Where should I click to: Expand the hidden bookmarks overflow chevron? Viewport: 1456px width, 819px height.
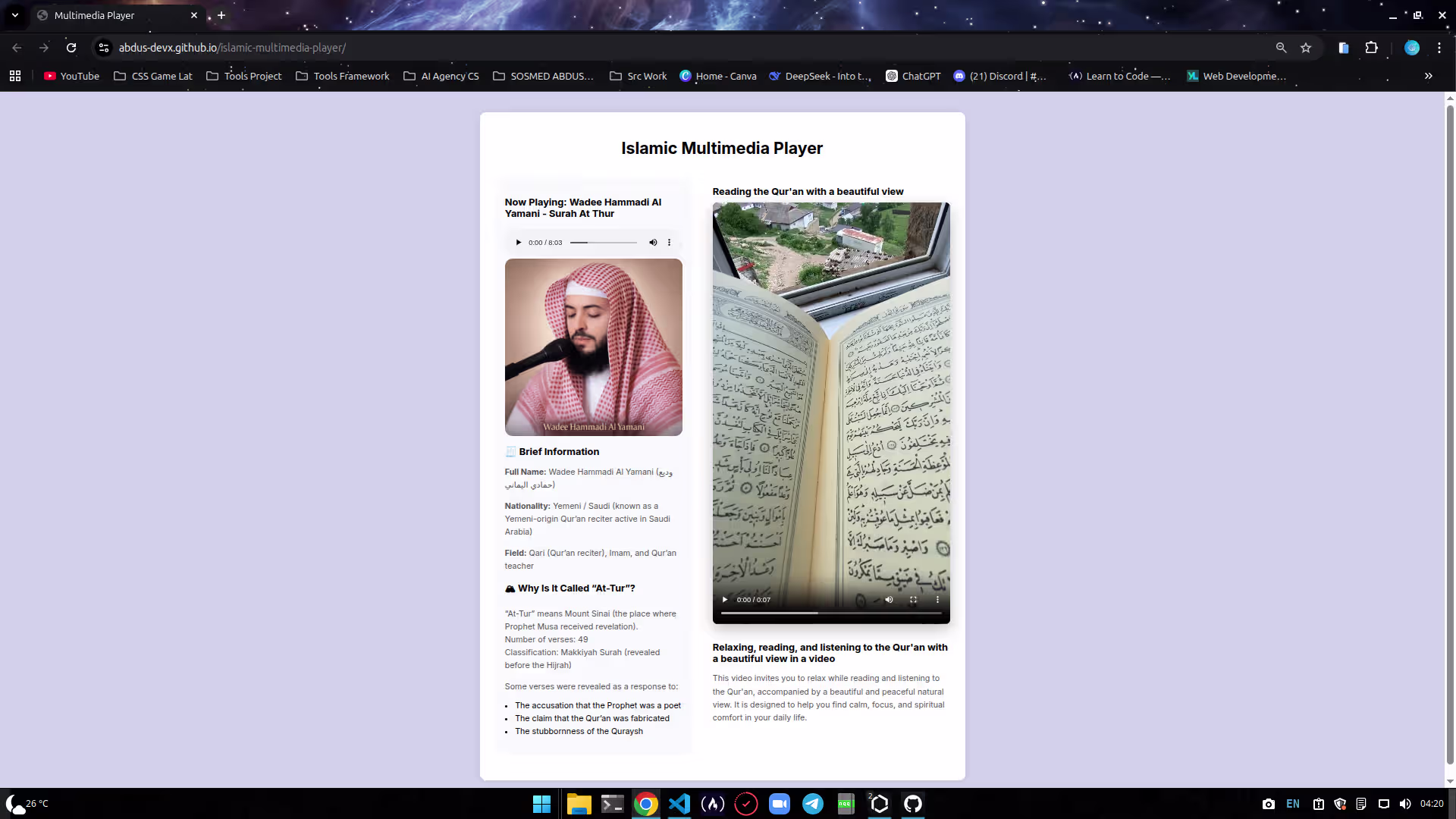pos(1428,76)
